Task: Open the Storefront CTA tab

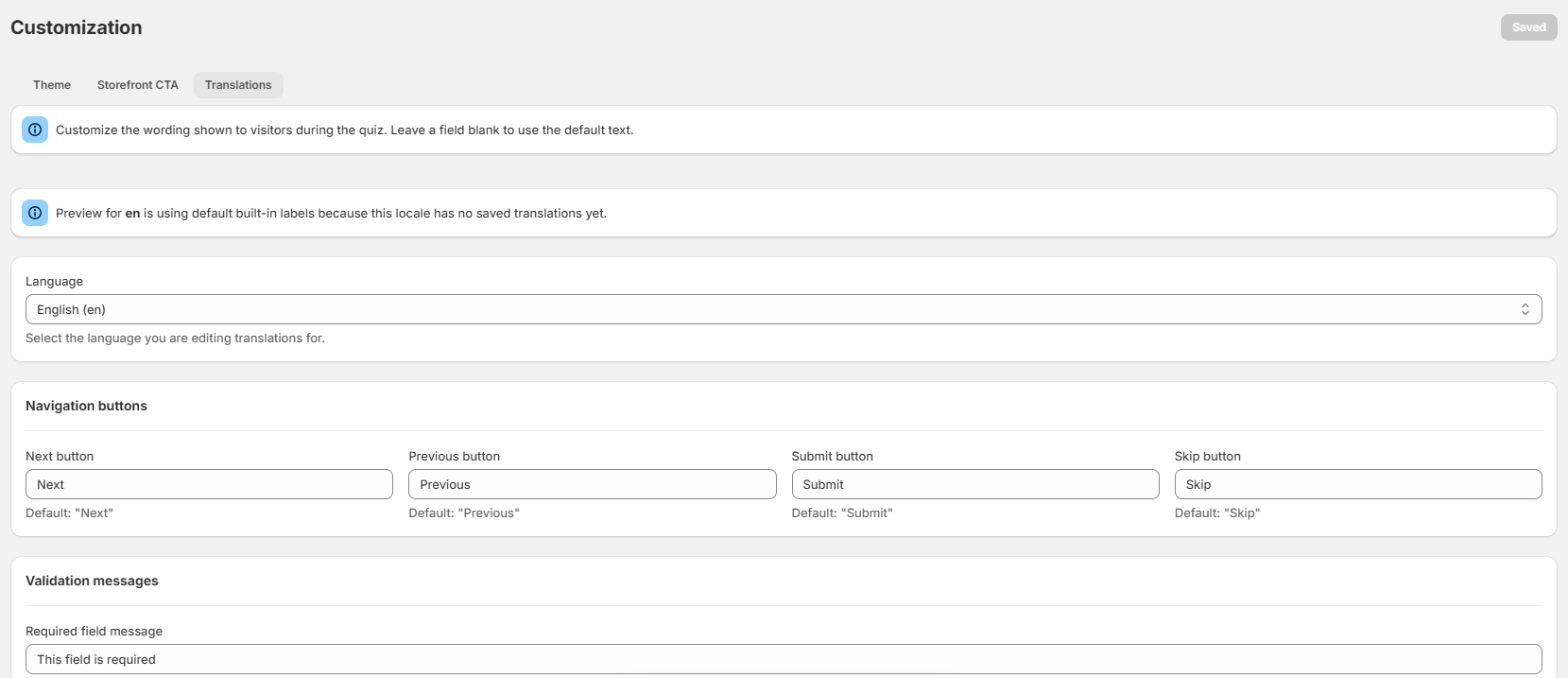Action: [138, 85]
